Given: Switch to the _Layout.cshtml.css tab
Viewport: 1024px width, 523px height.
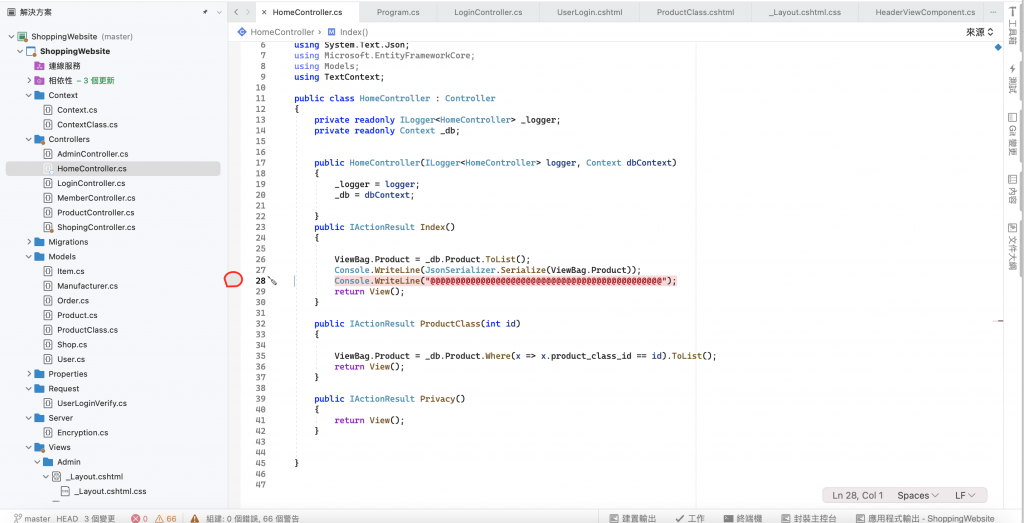Looking at the screenshot, I should point(804,12).
